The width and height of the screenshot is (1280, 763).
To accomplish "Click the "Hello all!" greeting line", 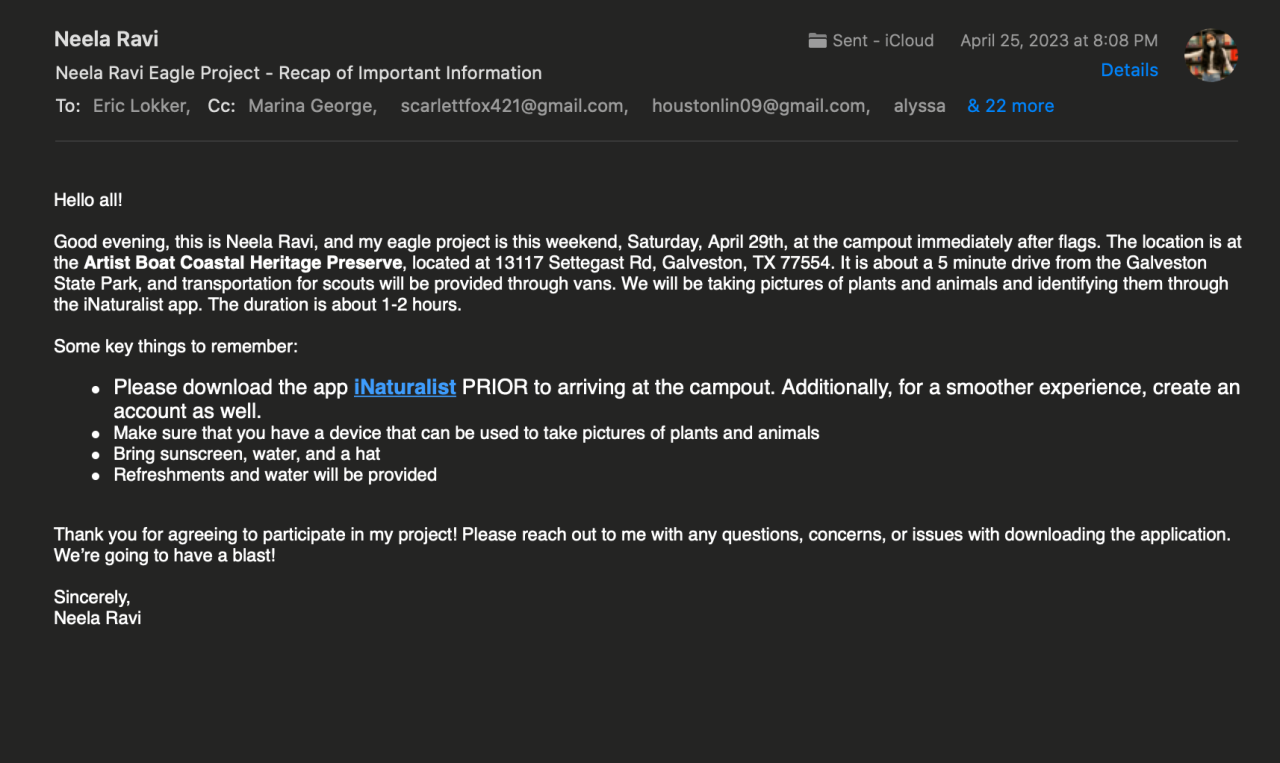I will [x=88, y=200].
